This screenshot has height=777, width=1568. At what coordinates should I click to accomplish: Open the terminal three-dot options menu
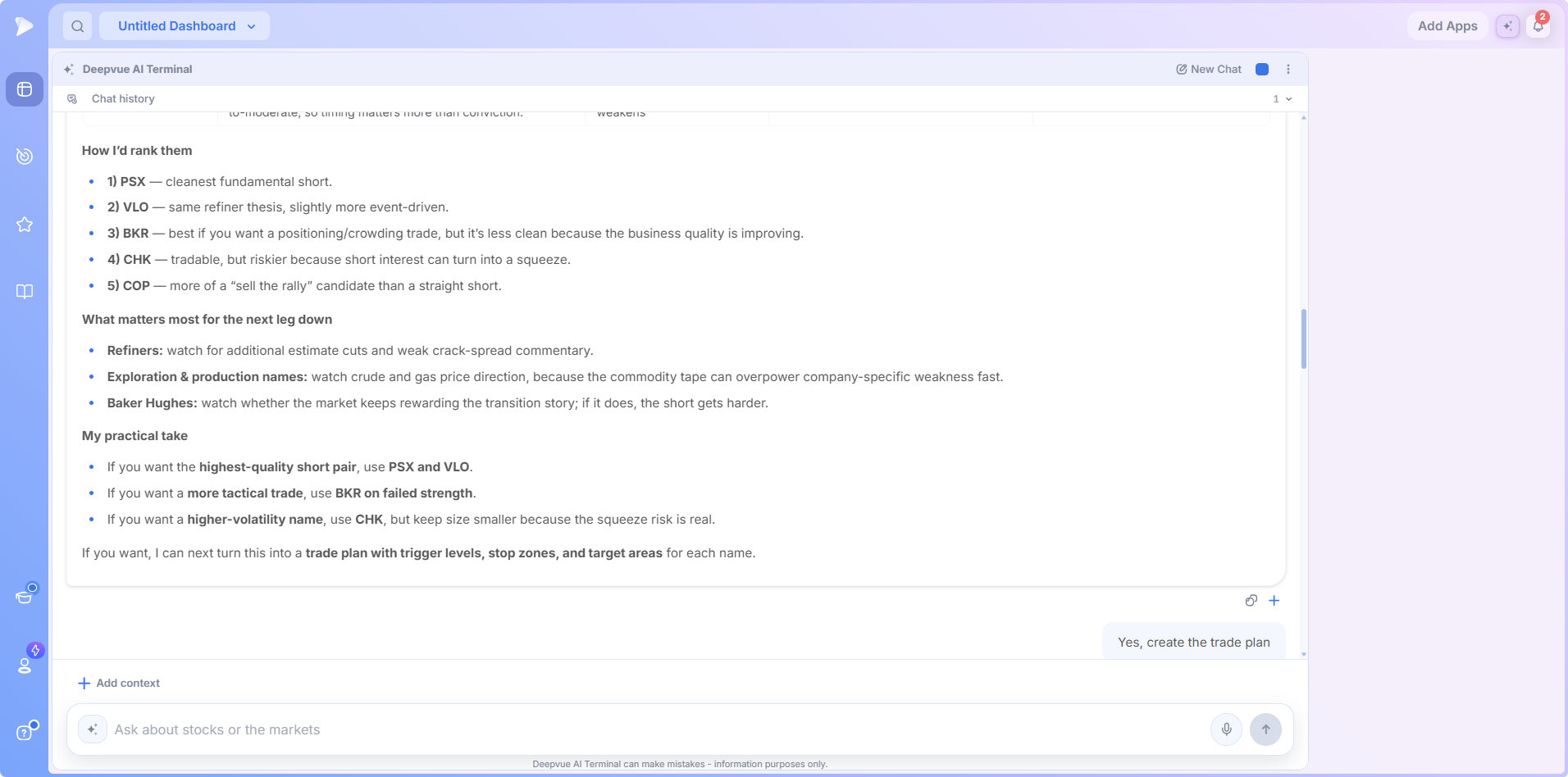tap(1288, 70)
